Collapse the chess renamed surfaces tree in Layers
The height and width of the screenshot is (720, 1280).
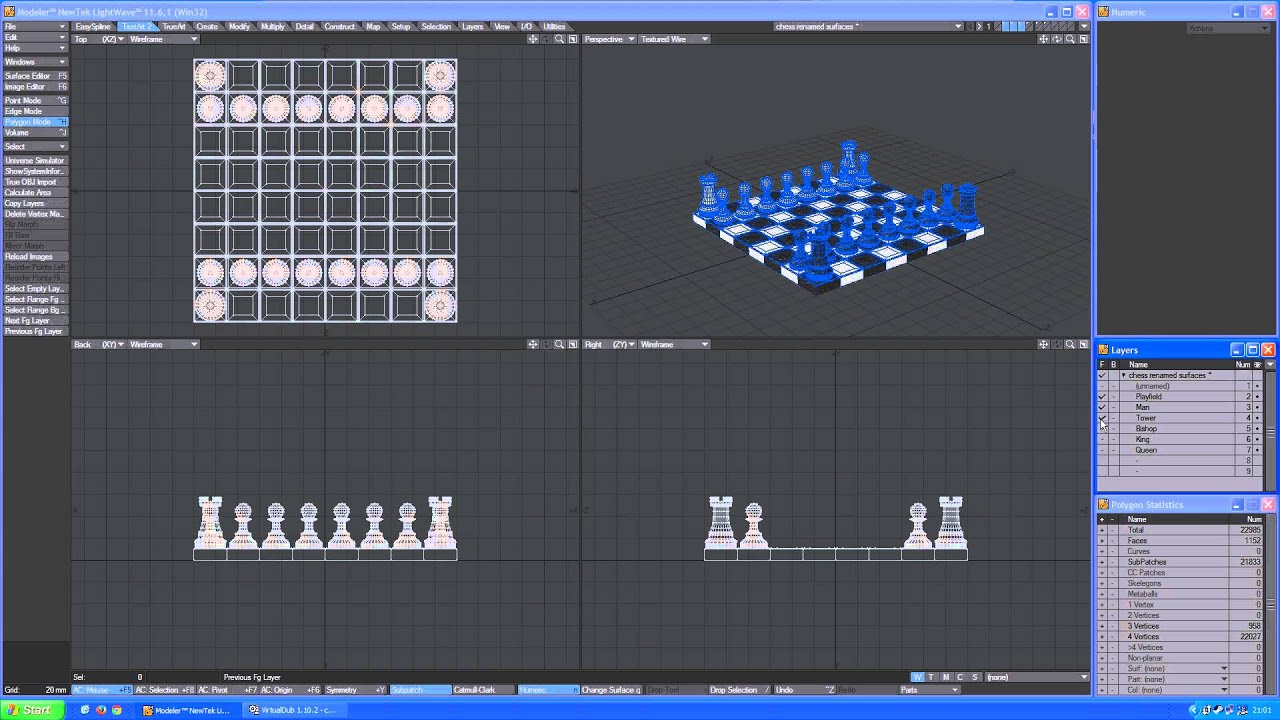[1123, 376]
